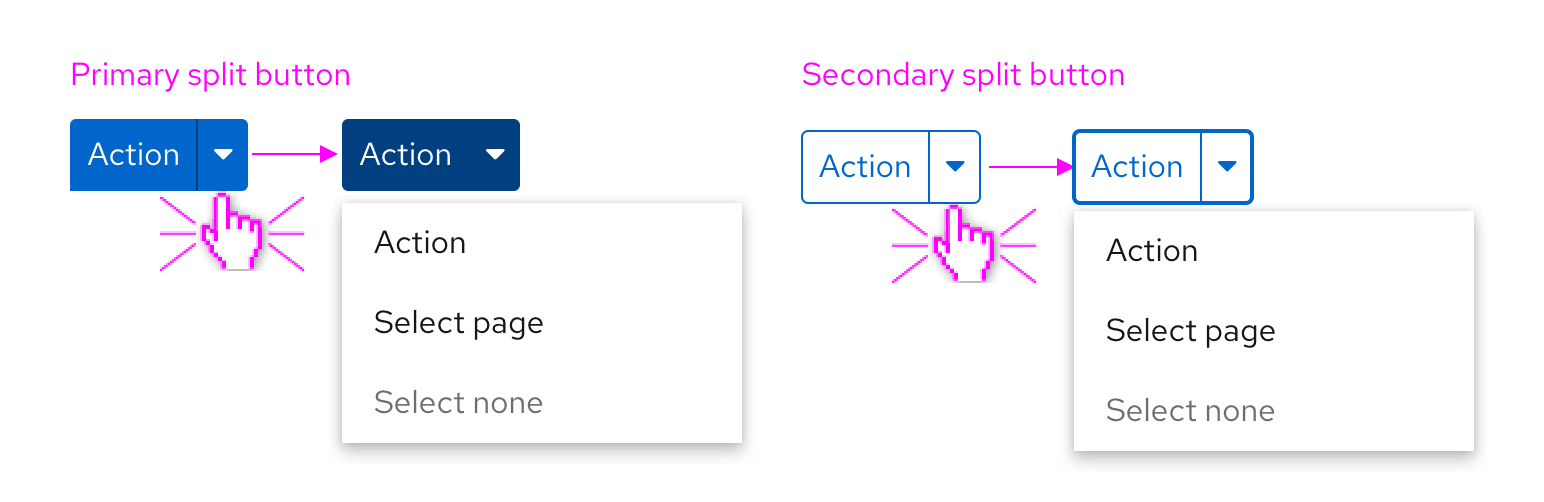Image resolution: width=1544 pixels, height=502 pixels.
Task: Click Action on the thin-outlined secondary button
Action: [x=865, y=167]
